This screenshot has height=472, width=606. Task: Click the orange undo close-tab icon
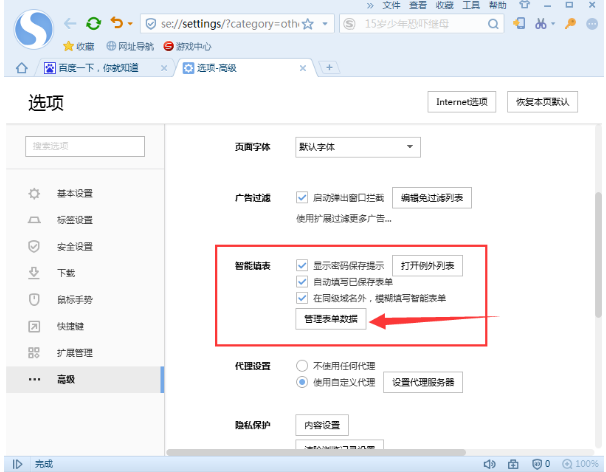pyautogui.click(x=116, y=23)
